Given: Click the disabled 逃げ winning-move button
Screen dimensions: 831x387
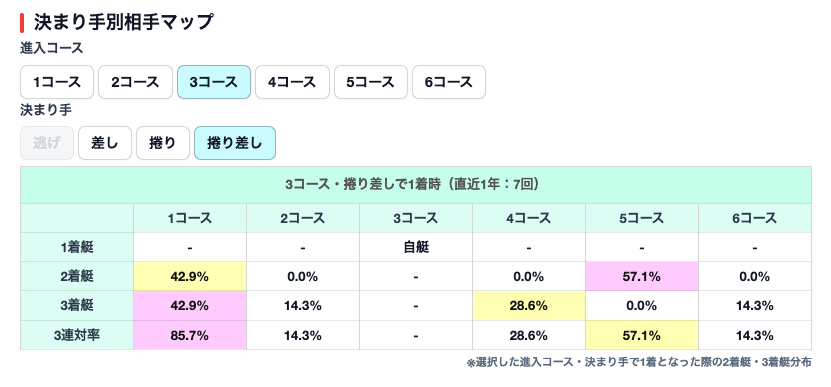Looking at the screenshot, I should [47, 143].
